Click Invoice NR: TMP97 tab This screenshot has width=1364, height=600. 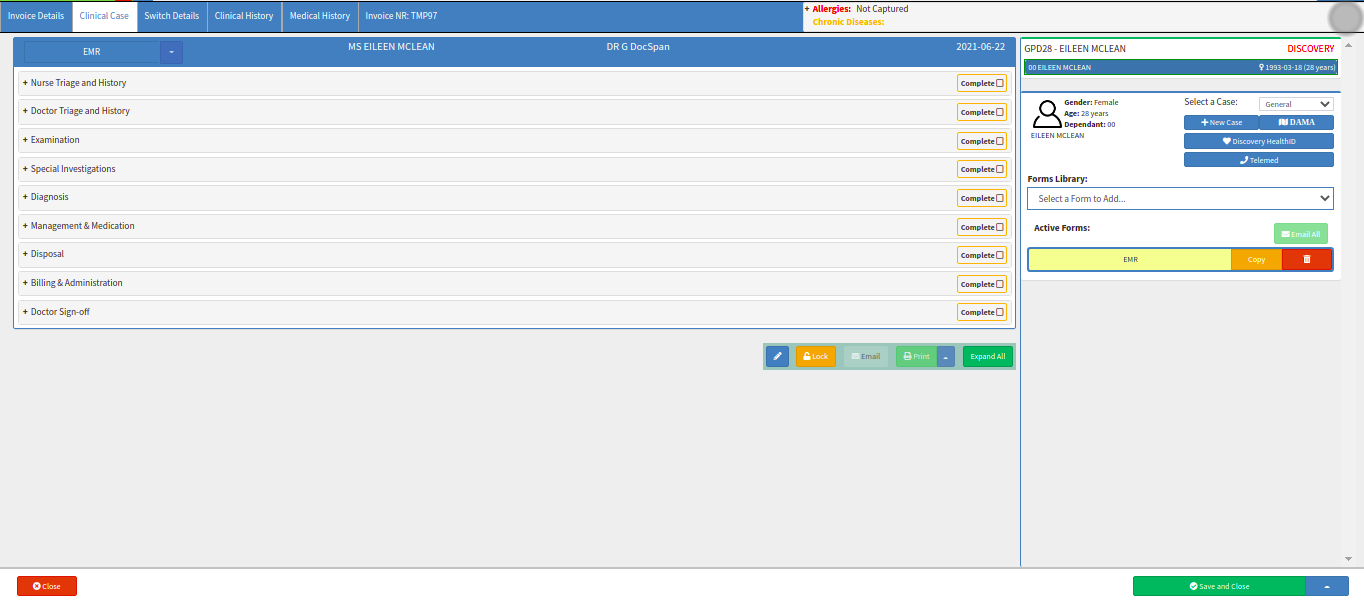(401, 16)
